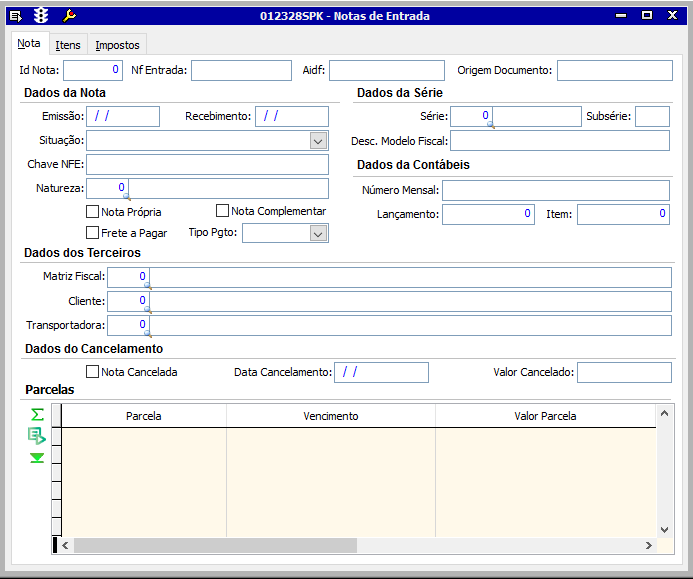Click the Valor Parcela column header
The image size is (693, 579).
tap(545, 416)
